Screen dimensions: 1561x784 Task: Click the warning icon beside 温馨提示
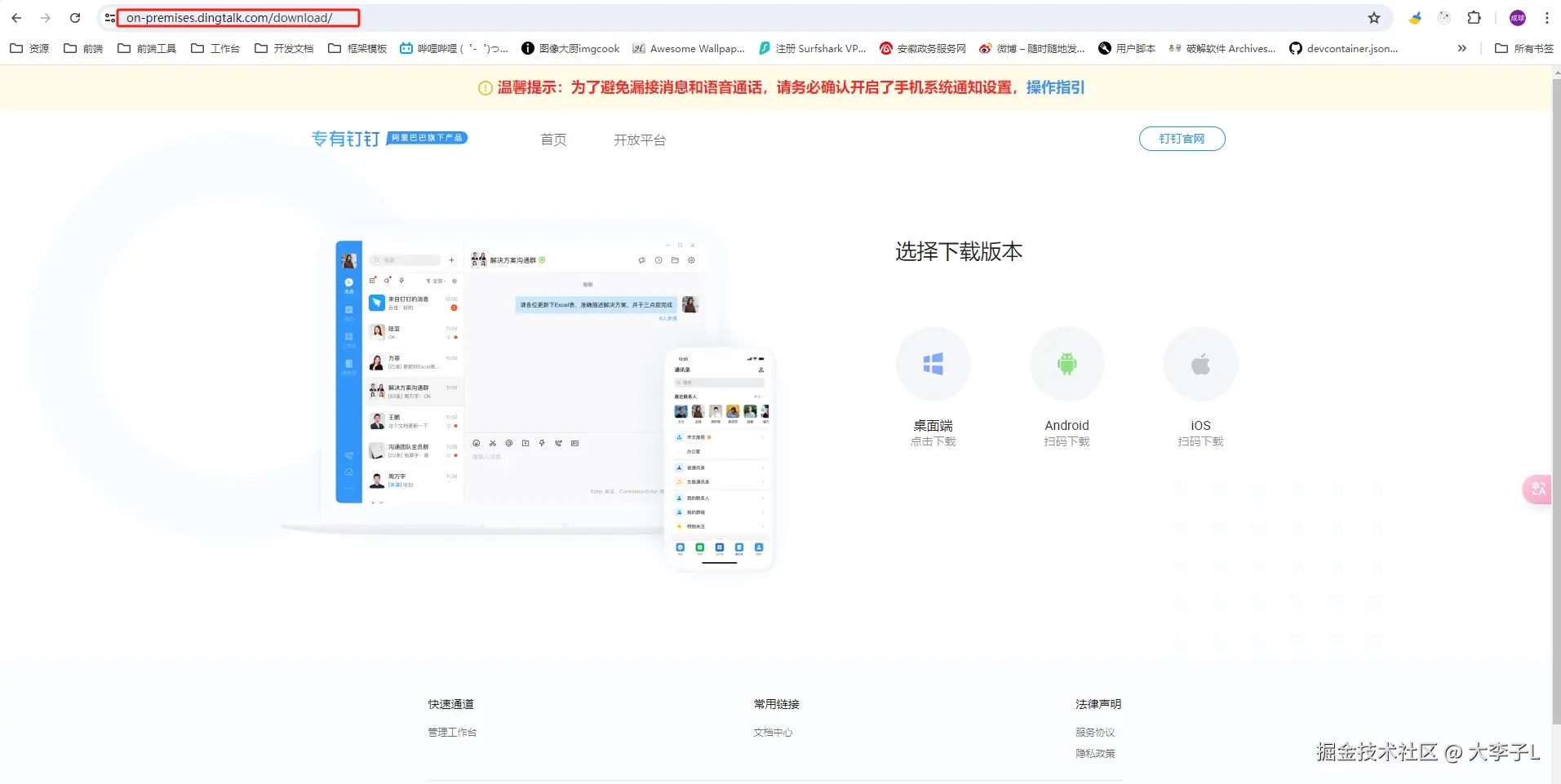coord(483,87)
